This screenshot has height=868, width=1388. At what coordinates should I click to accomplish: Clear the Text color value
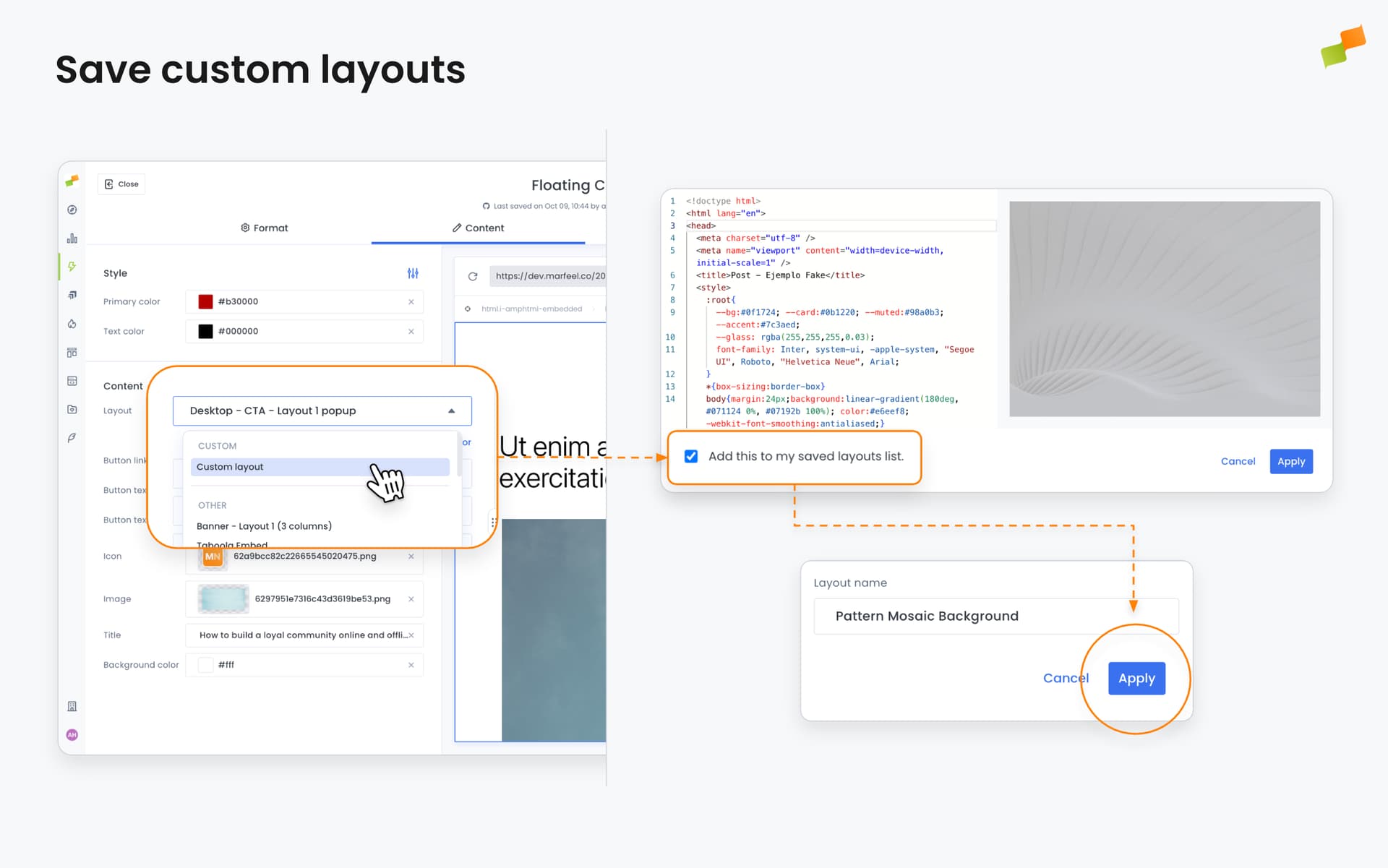(x=411, y=332)
